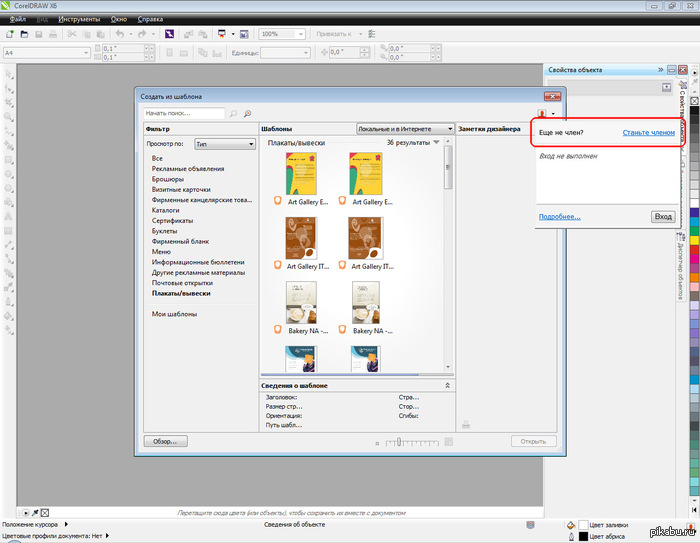Click the Undo arrow icon
The height and width of the screenshot is (543, 700).
point(120,34)
